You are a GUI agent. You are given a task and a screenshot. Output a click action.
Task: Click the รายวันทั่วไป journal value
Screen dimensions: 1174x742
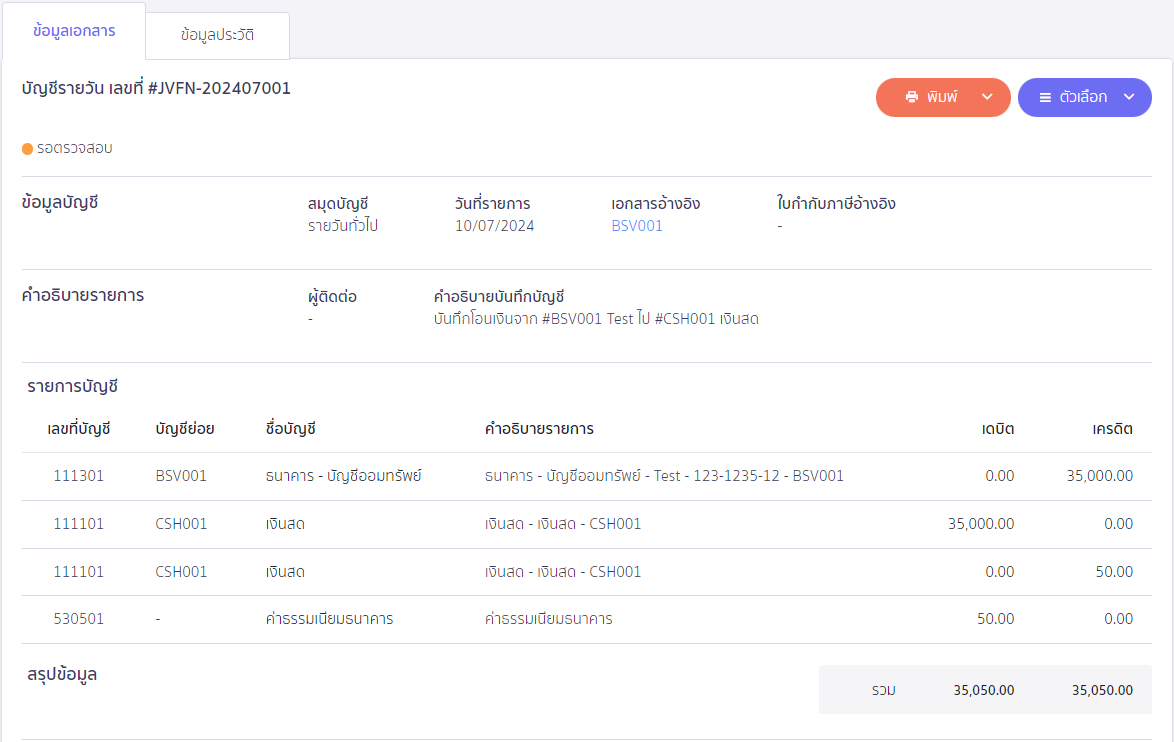coord(342,225)
